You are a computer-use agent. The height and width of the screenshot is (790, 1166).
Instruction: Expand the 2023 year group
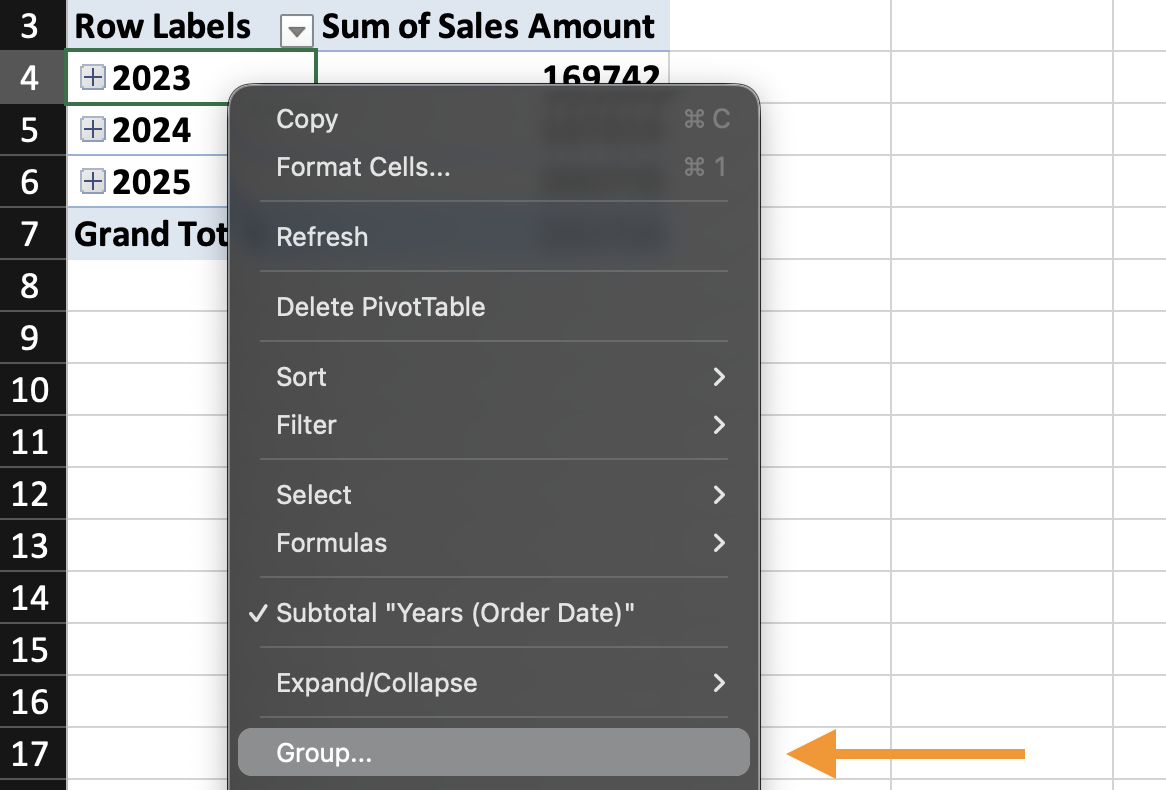tap(92, 78)
